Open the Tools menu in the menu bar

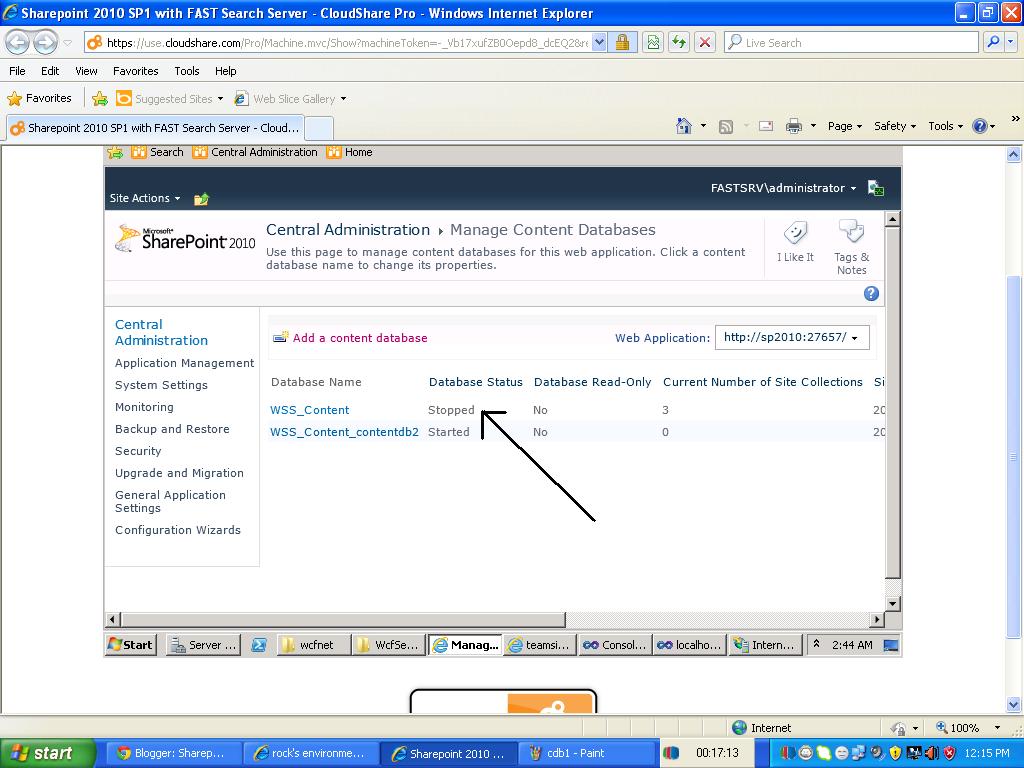tap(186, 71)
